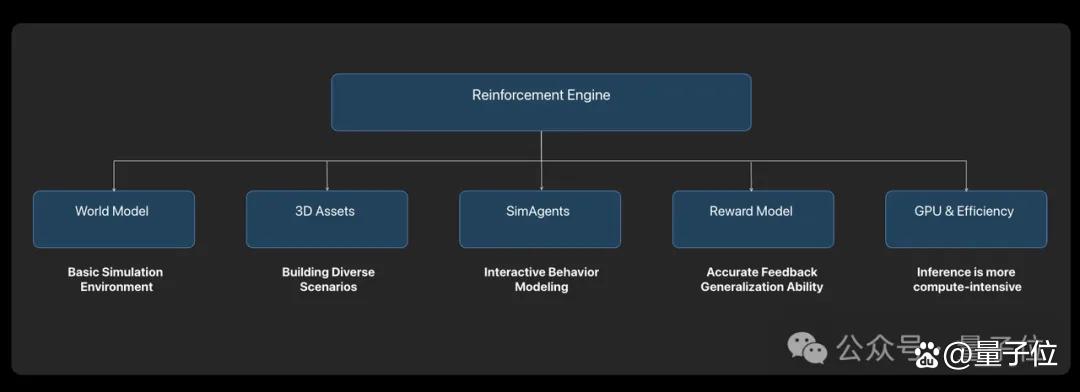The image size is (1080, 392).
Task: Click the arrowhead above Reward Model box
Action: click(752, 187)
